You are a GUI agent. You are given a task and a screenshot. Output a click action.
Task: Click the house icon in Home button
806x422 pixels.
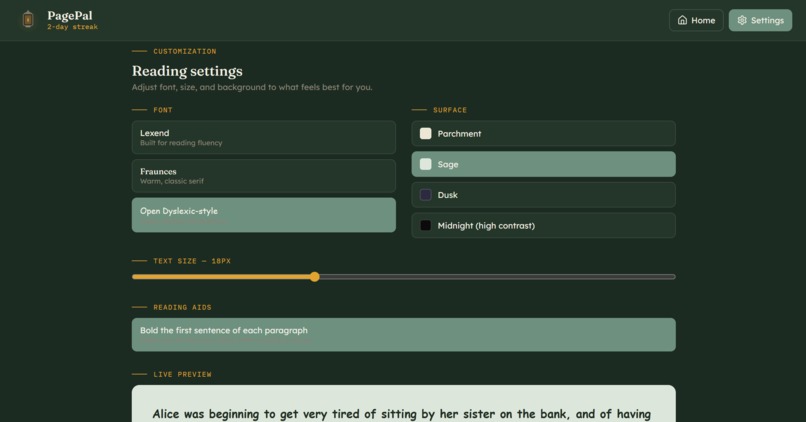(682, 20)
